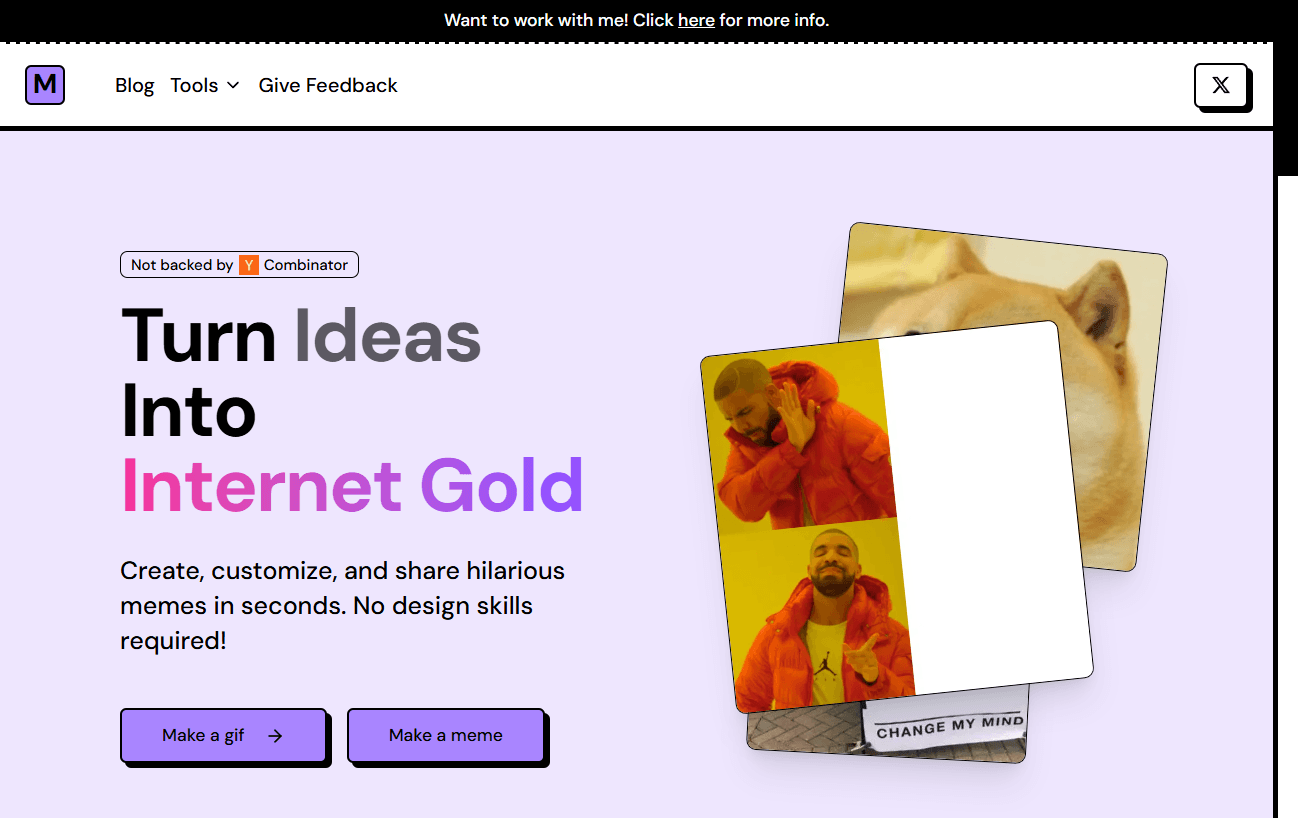Click the orange Y Combinator logo icon

pyautogui.click(x=249, y=265)
